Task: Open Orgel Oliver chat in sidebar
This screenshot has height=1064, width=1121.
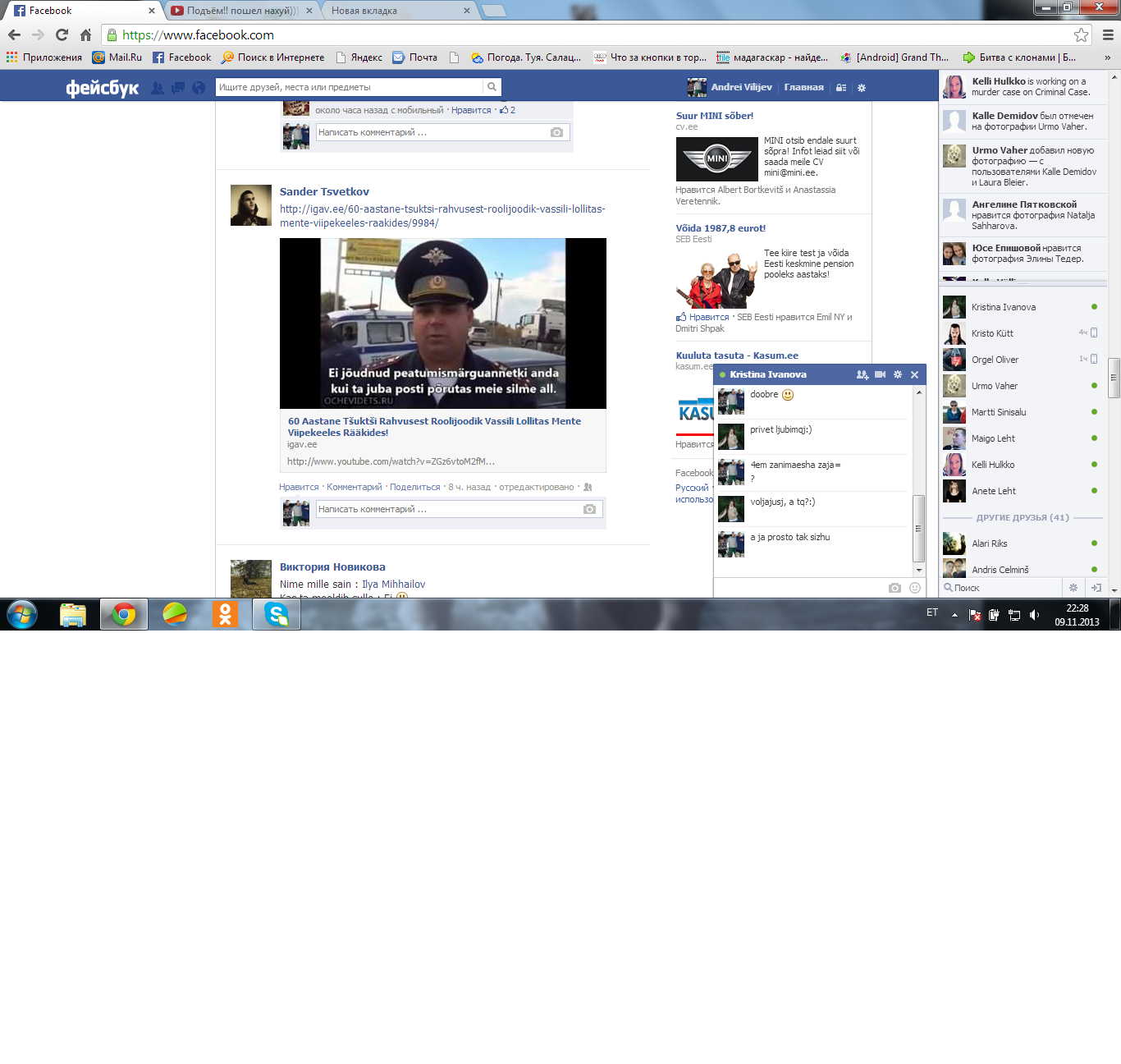Action: click(1022, 360)
